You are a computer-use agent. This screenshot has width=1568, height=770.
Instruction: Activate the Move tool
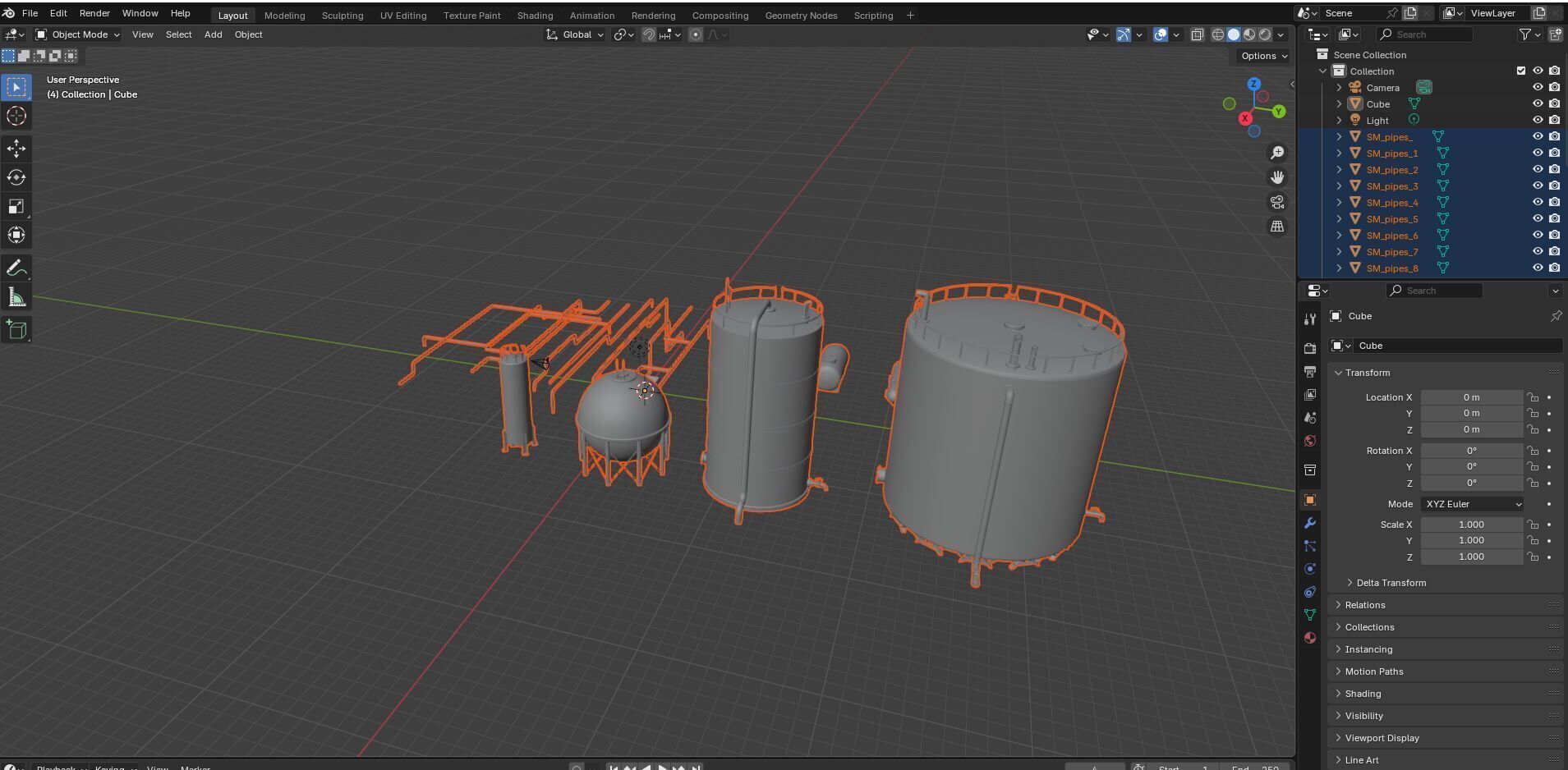click(16, 148)
